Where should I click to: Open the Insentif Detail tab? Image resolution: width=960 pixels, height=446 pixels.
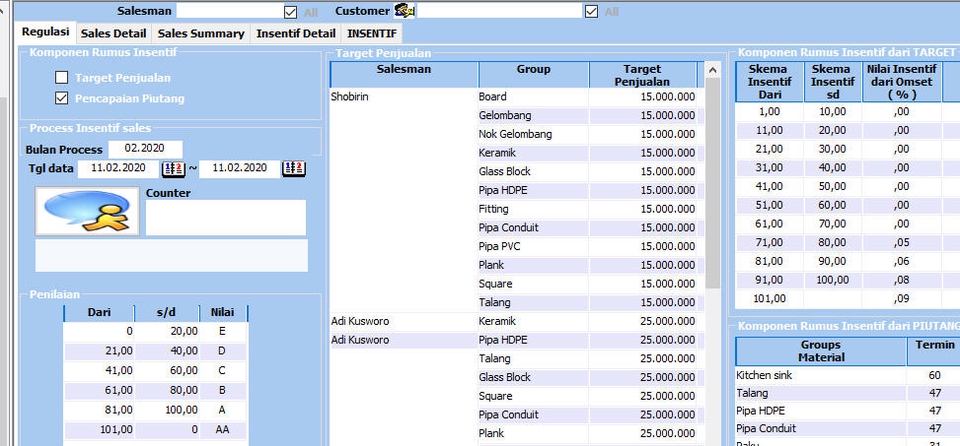pyautogui.click(x=296, y=34)
